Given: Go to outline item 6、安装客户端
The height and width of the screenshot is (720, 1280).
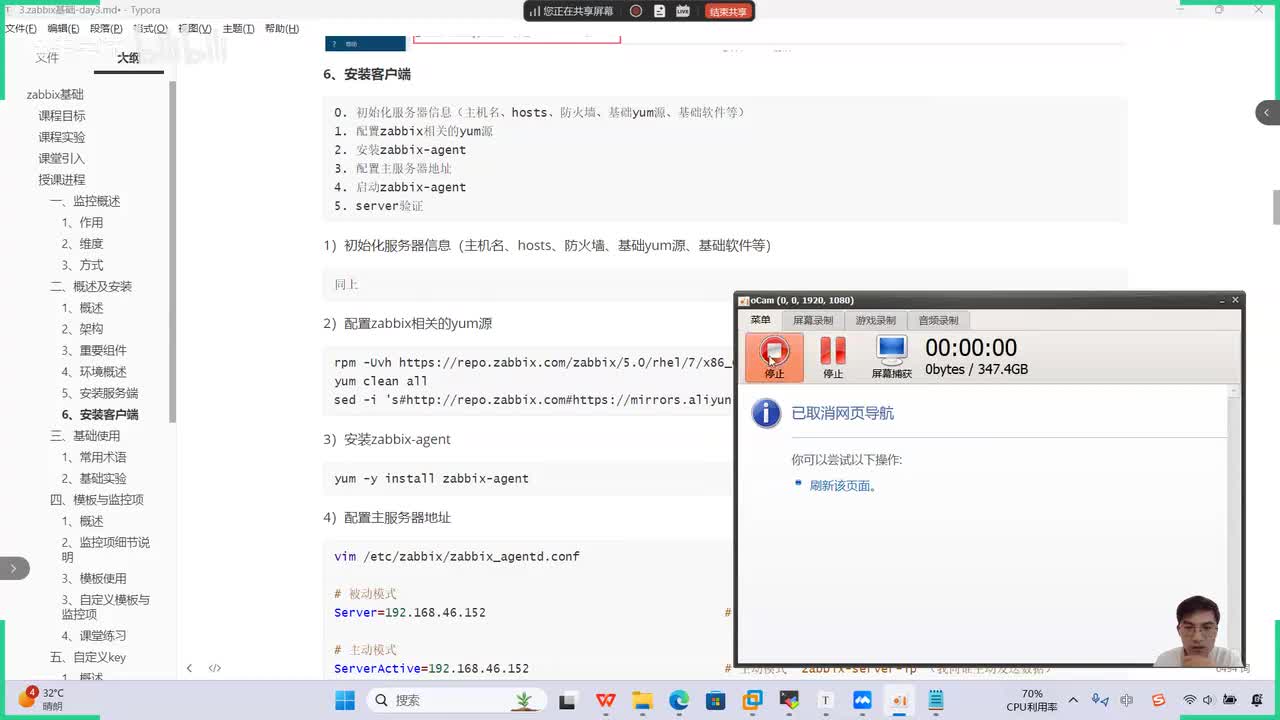Looking at the screenshot, I should 100,414.
